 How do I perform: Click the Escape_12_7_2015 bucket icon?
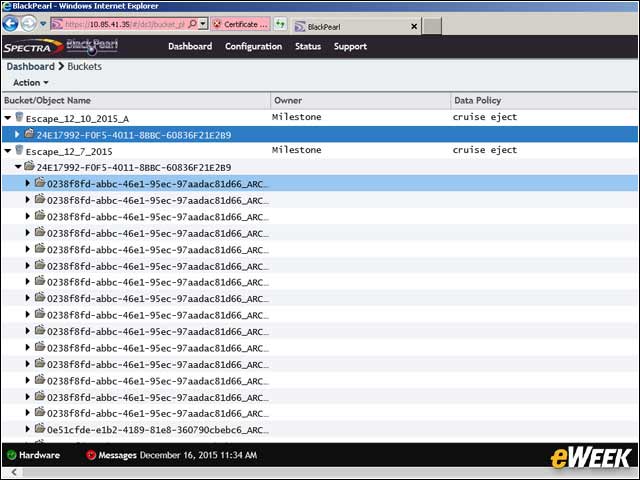[x=19, y=150]
